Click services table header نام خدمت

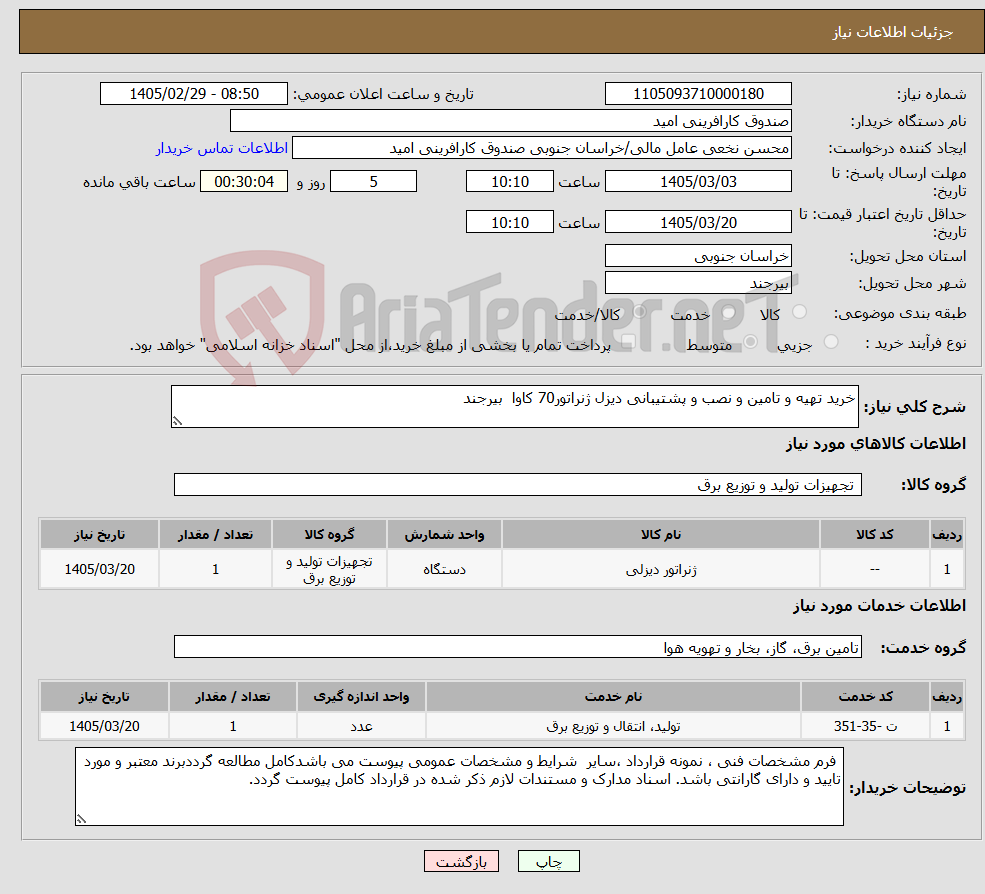click(x=613, y=696)
